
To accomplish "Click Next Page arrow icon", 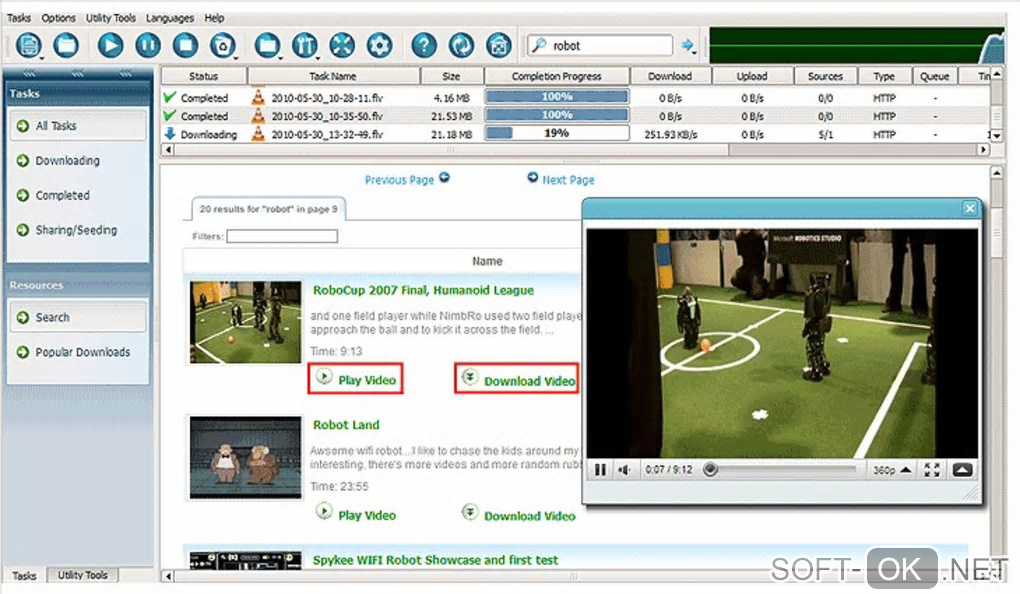I will [532, 177].
